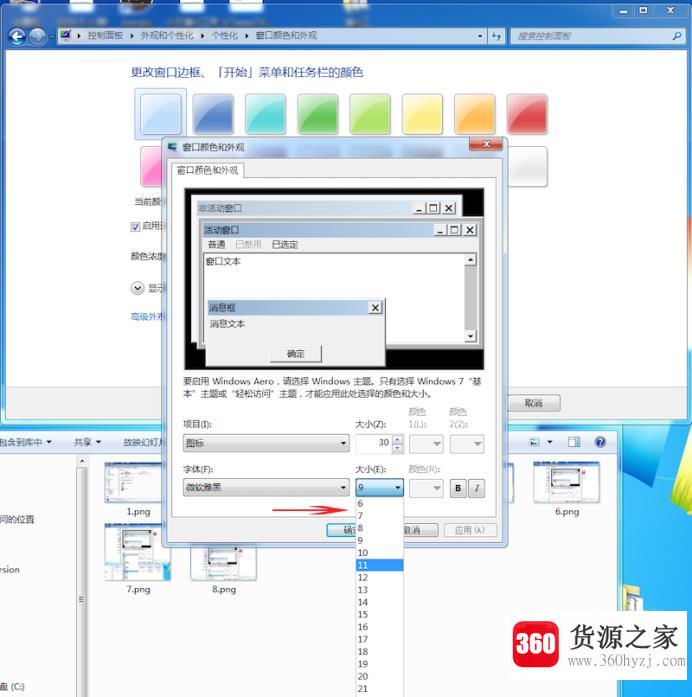Click the Forward arrow in Control Panel window
The image size is (692, 697).
38,36
